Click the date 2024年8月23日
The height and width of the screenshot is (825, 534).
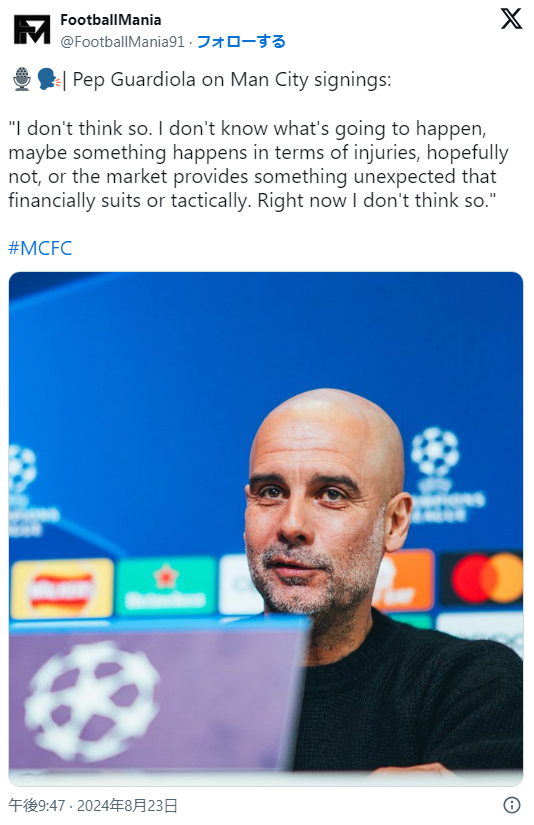click(x=127, y=806)
